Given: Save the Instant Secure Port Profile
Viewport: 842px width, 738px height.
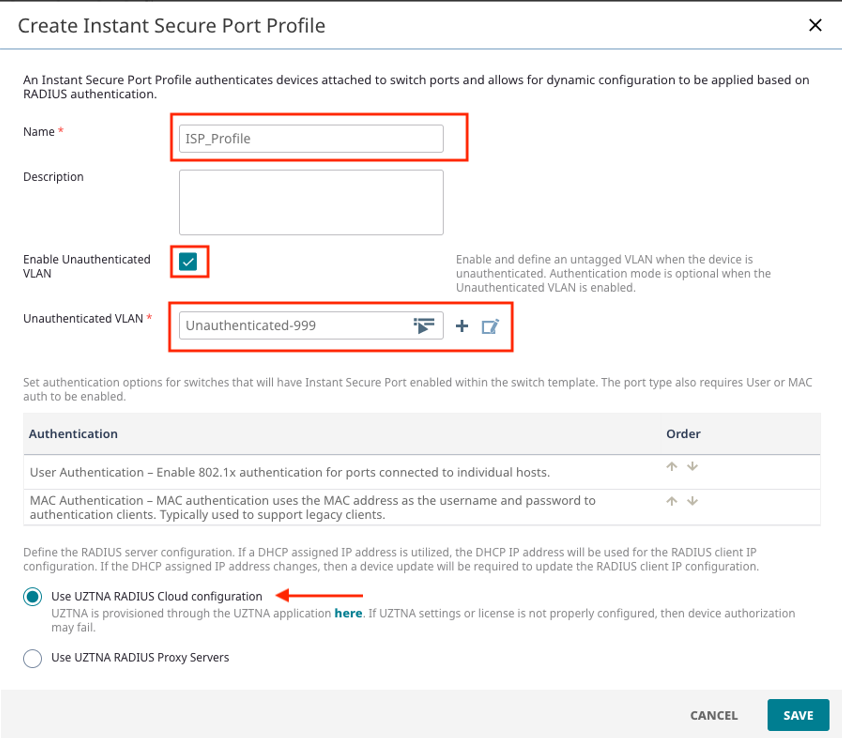Looking at the screenshot, I should point(797,715).
